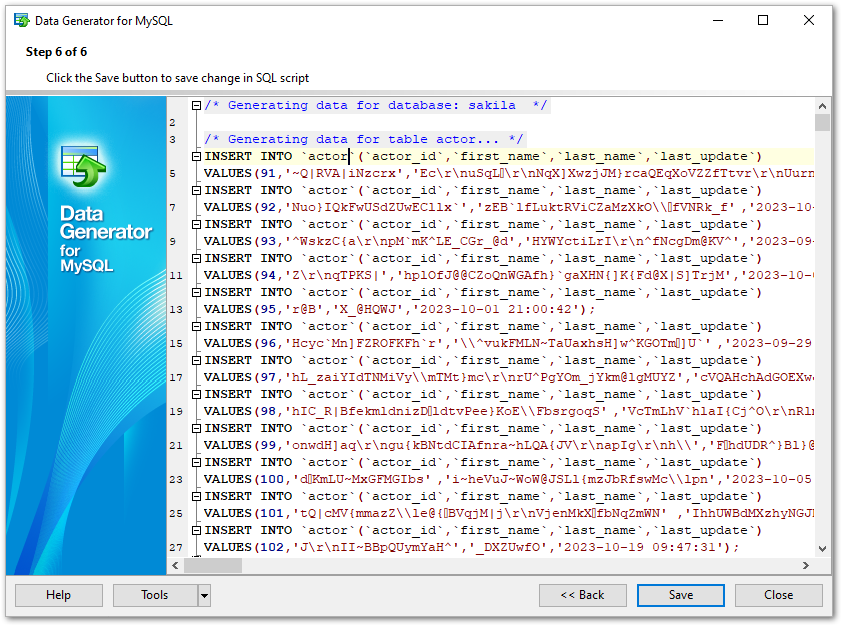
Task: Click the date '2023-10-01 21:00:42' on line 13
Action: (496, 309)
